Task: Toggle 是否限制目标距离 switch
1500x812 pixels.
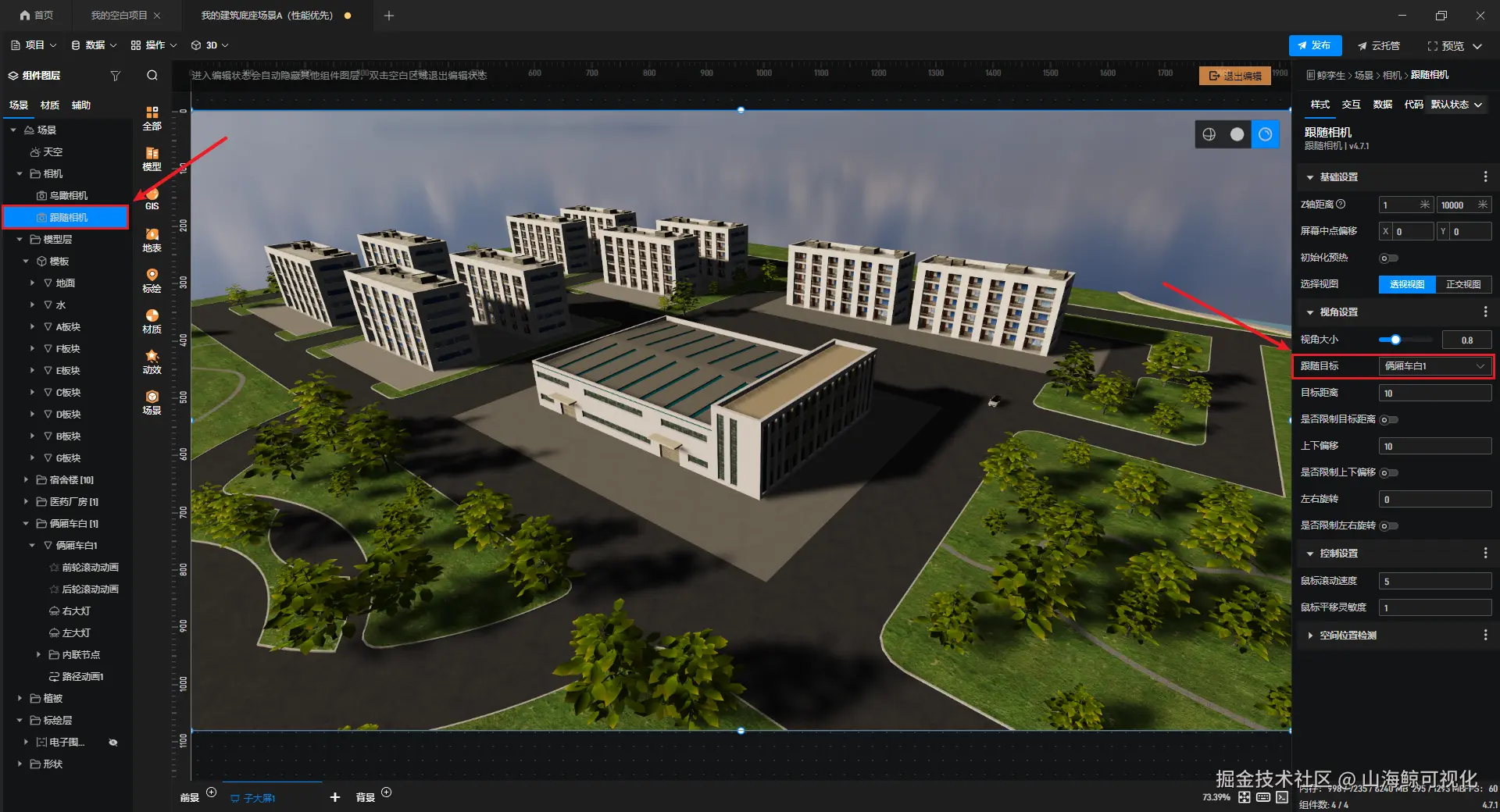Action: 1388,420
